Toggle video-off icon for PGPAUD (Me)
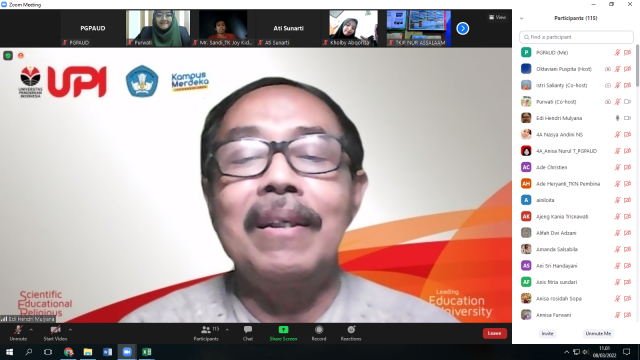The image size is (640, 360). pyautogui.click(x=628, y=53)
